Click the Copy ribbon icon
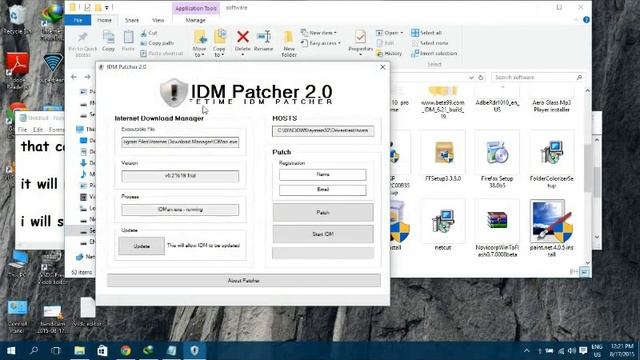Screen dimensions: 640x360 (109, 38)
